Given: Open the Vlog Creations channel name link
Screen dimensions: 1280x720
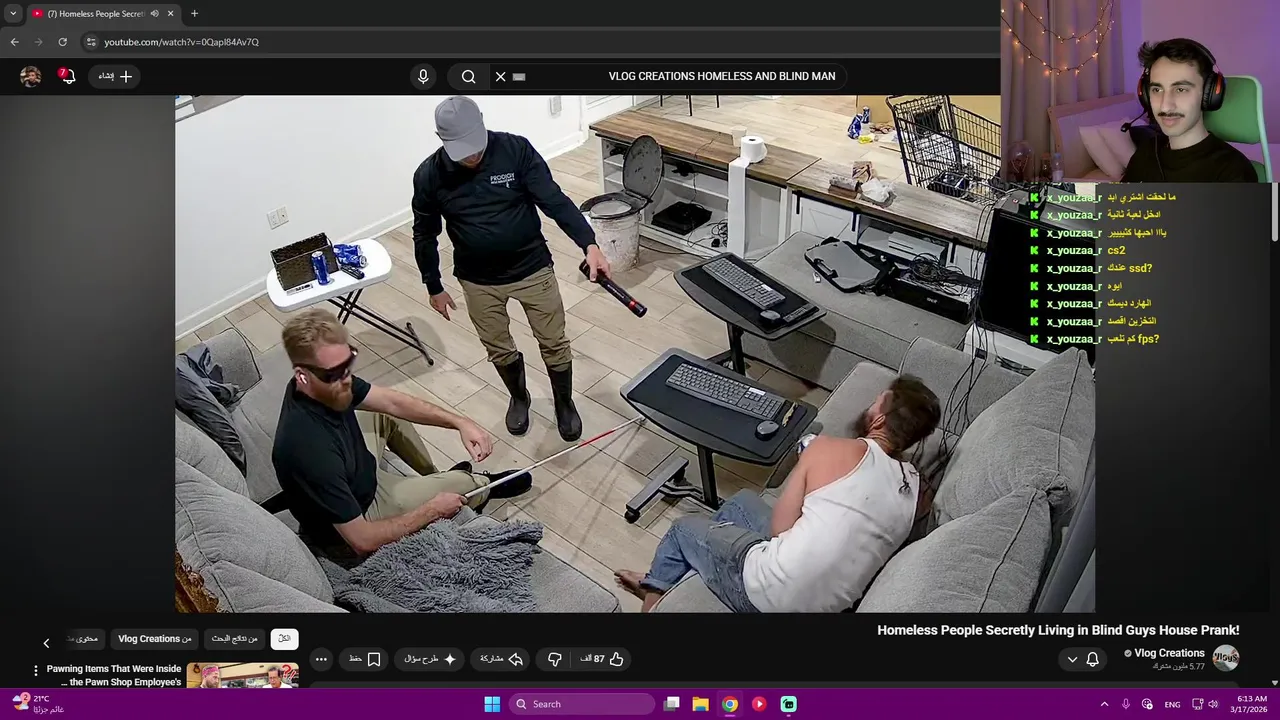Looking at the screenshot, I should (x=1169, y=653).
